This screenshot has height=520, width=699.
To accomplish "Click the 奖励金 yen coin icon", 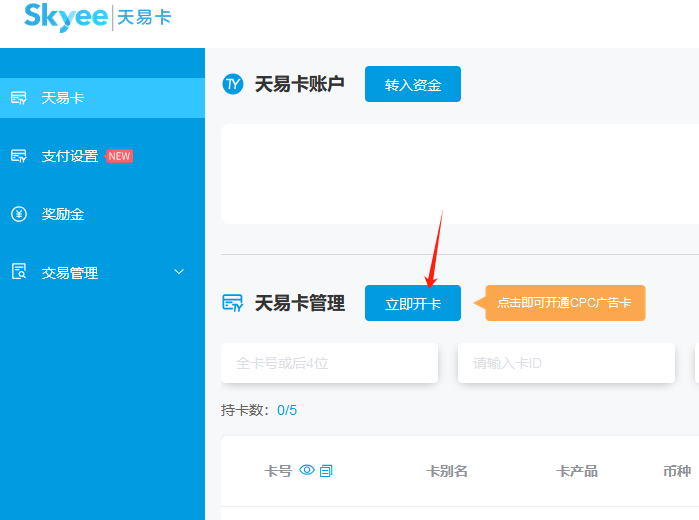I will coord(19,214).
